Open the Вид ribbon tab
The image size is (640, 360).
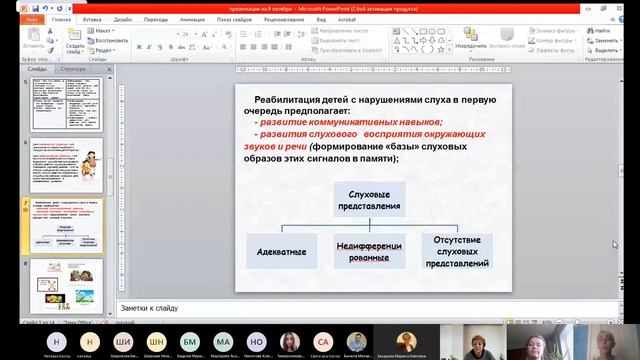tap(321, 19)
